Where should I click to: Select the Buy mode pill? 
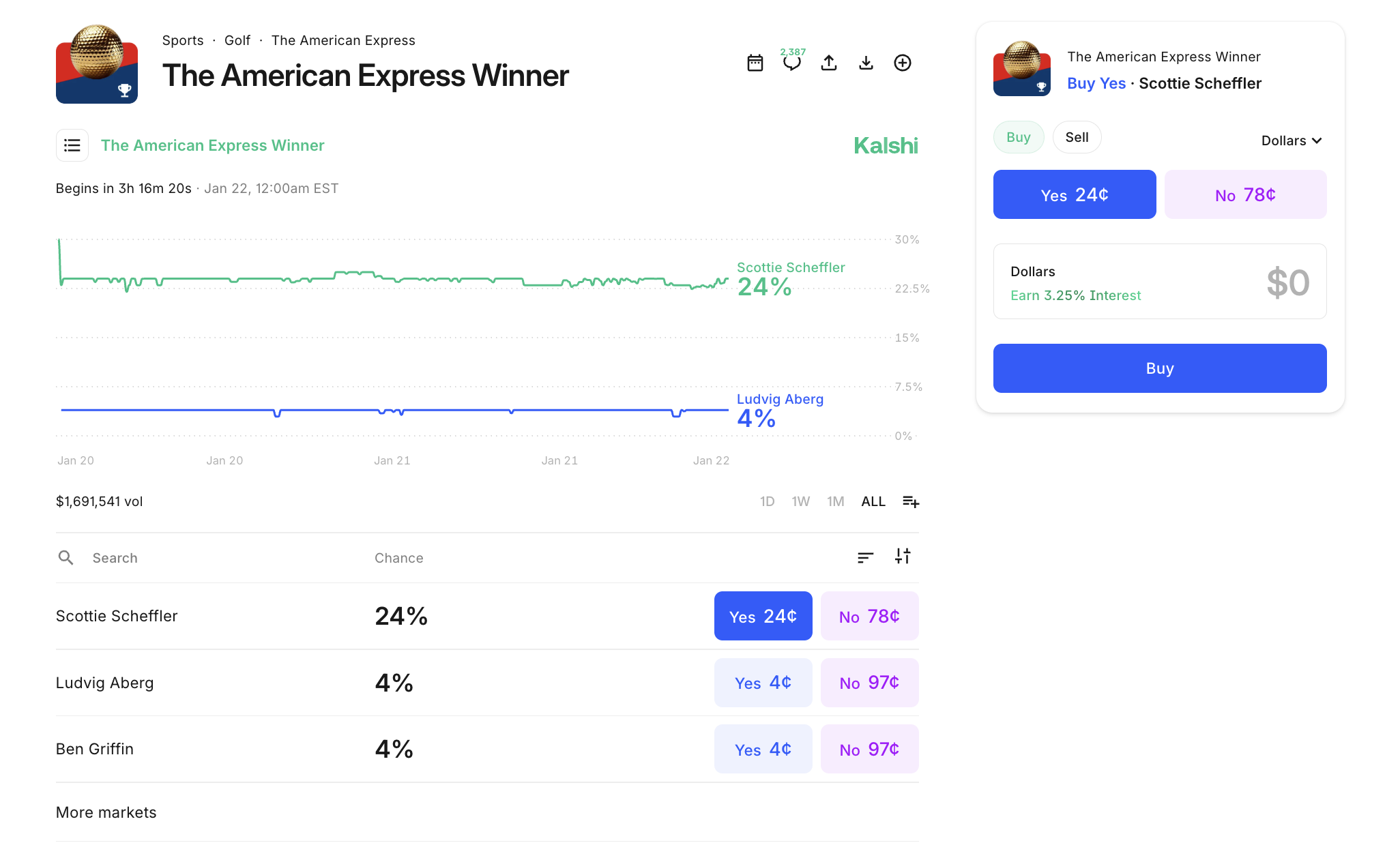coord(1018,137)
